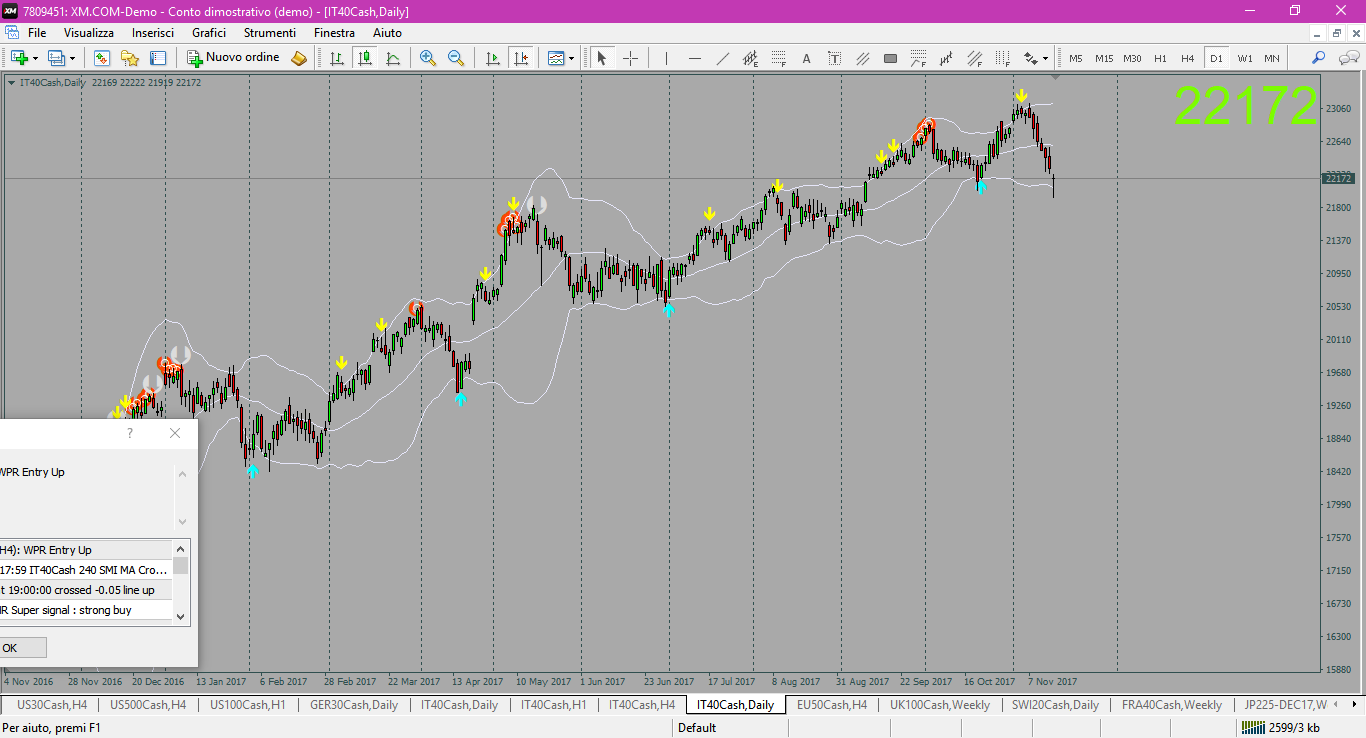The width and height of the screenshot is (1366, 738).
Task: Open the Navigator favorites star icon
Action: click(x=130, y=58)
